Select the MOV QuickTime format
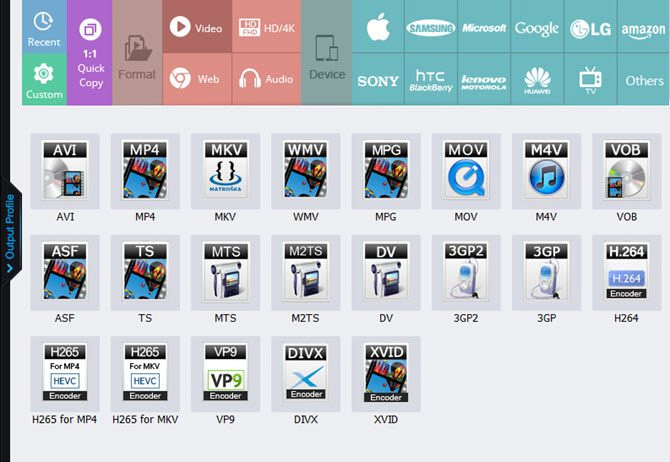The image size is (670, 462). click(x=466, y=171)
